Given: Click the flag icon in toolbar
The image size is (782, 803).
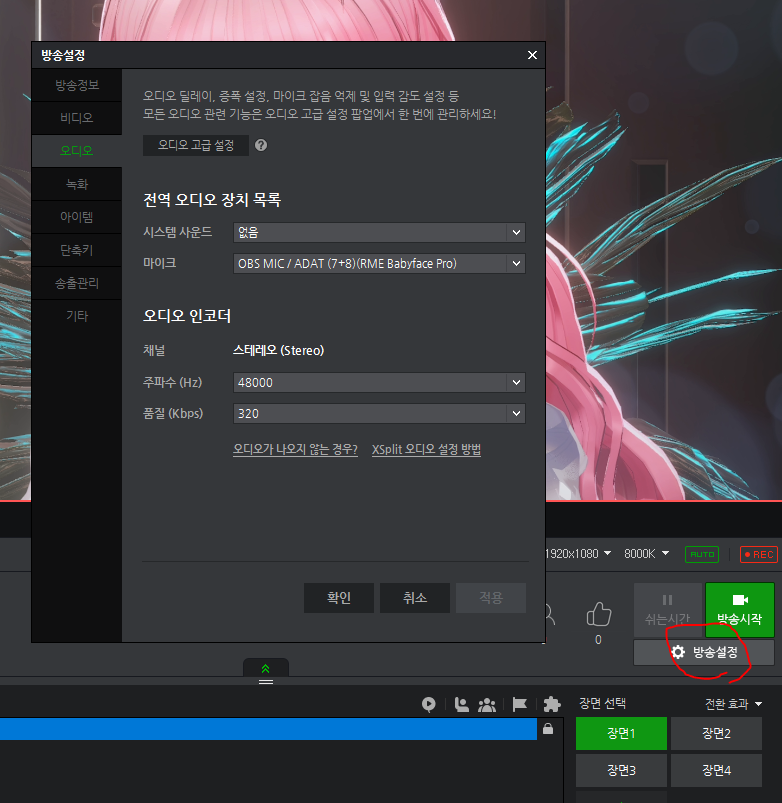Looking at the screenshot, I should pos(520,705).
